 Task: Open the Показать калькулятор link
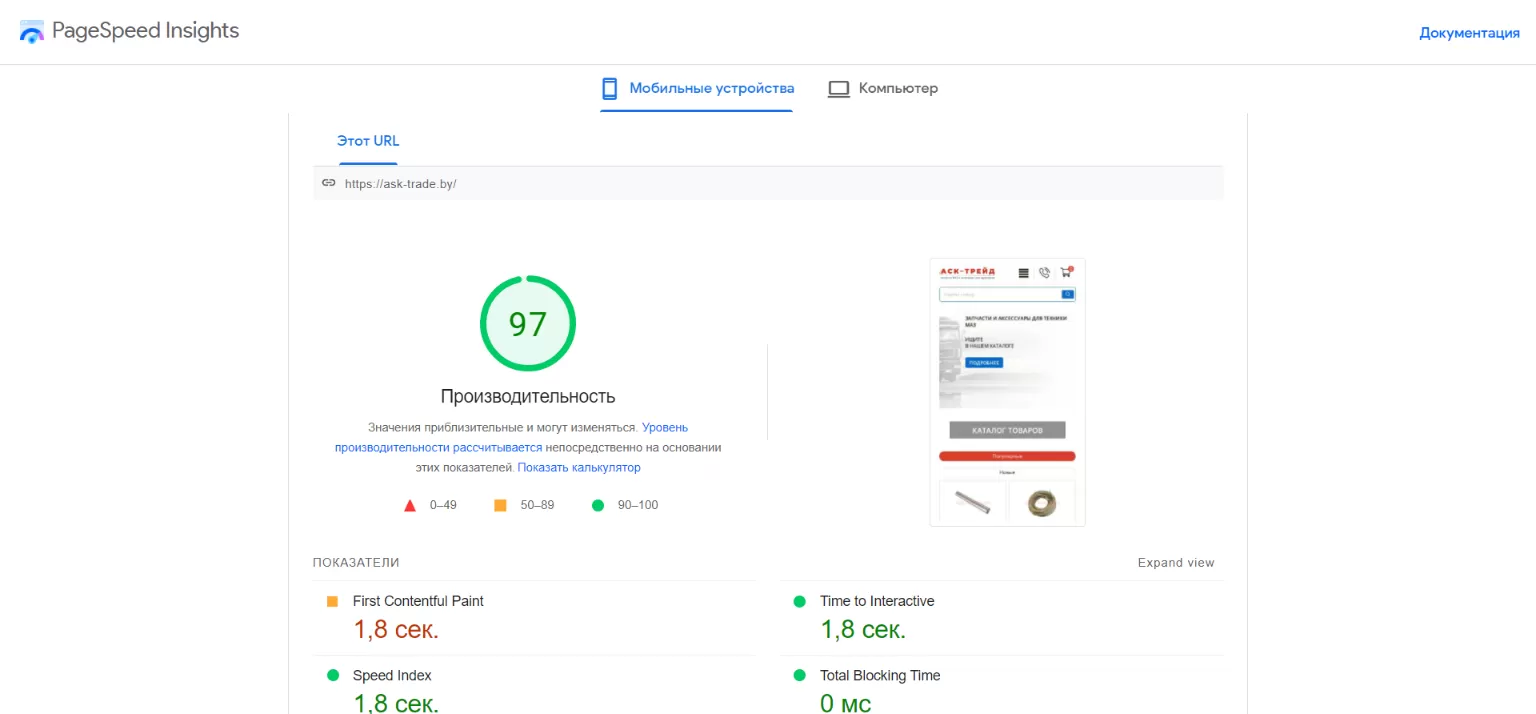580,467
